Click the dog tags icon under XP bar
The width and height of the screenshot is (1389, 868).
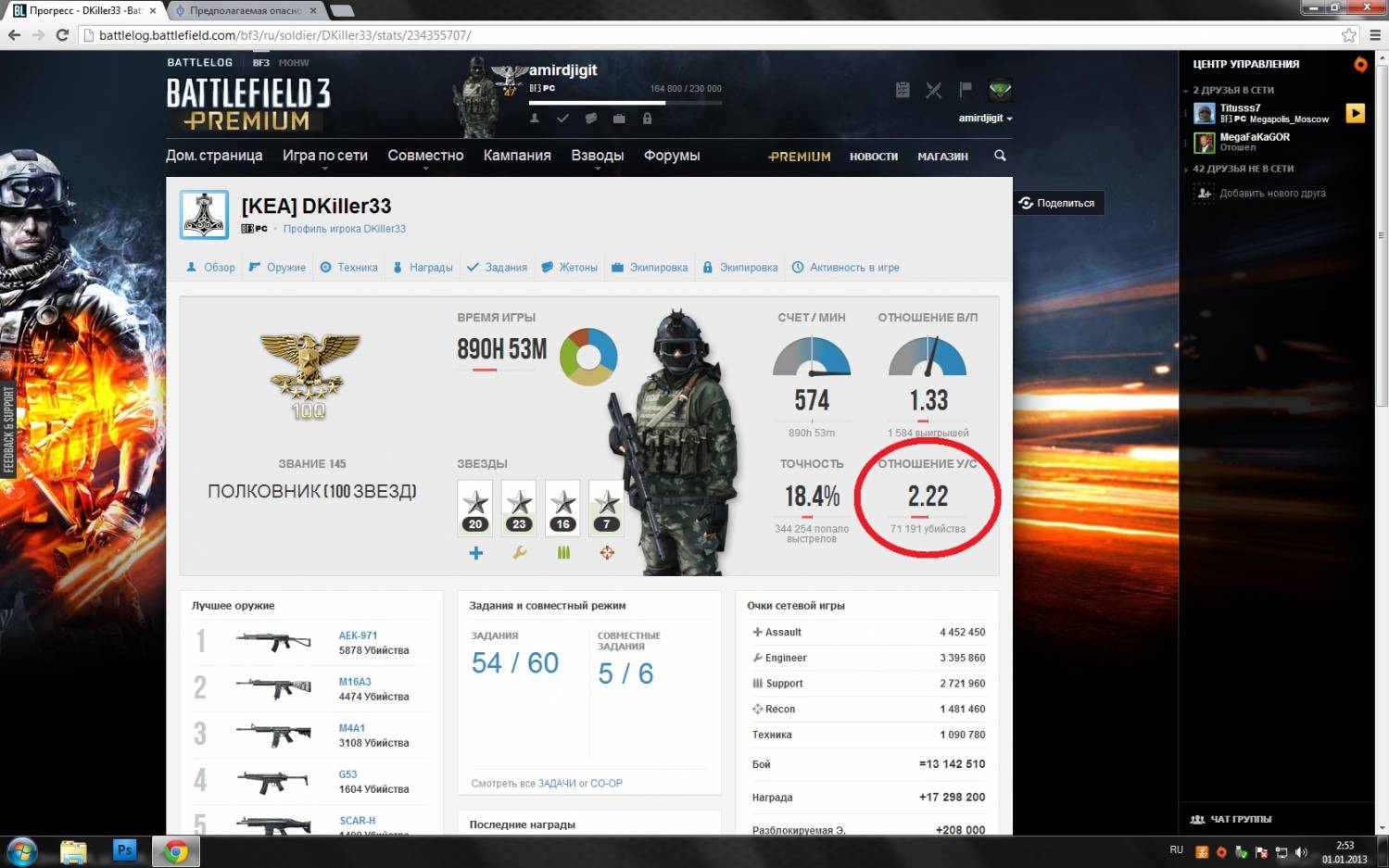click(x=590, y=119)
